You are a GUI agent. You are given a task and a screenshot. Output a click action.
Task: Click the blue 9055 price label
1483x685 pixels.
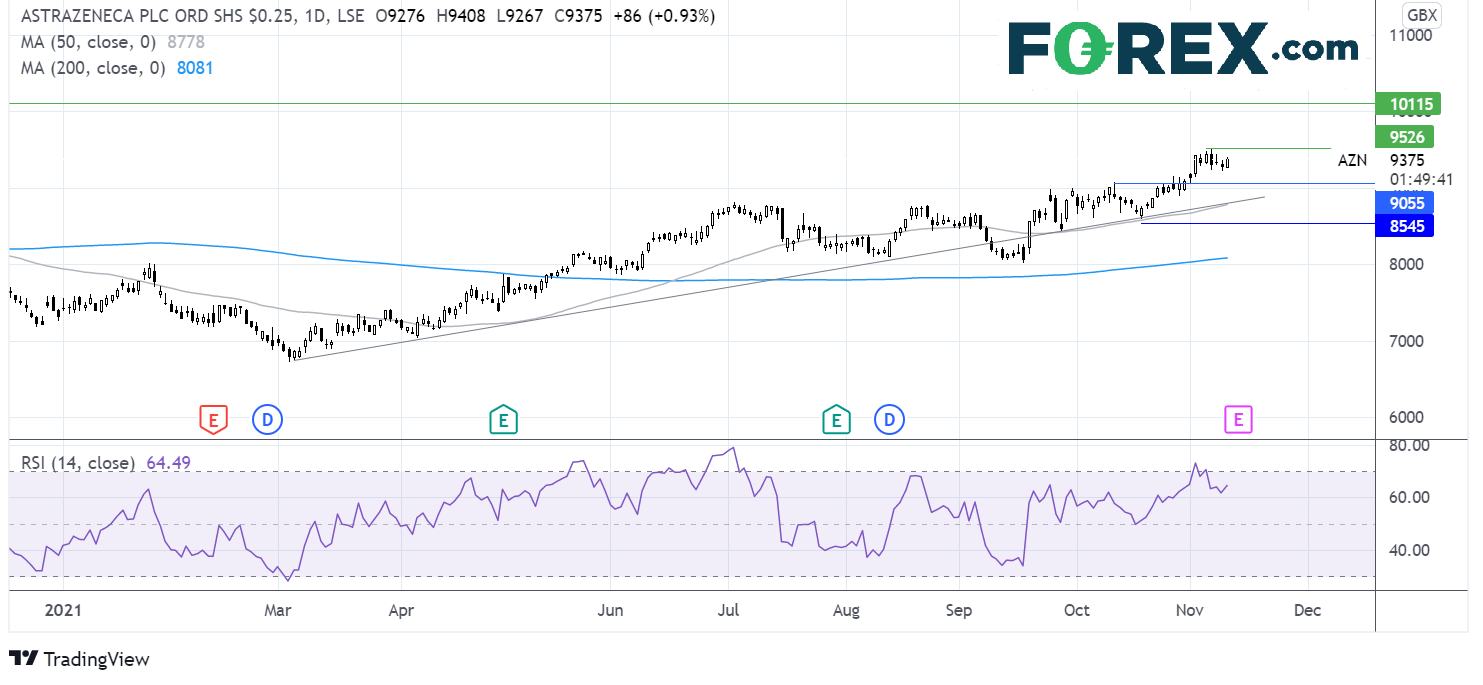(1405, 203)
